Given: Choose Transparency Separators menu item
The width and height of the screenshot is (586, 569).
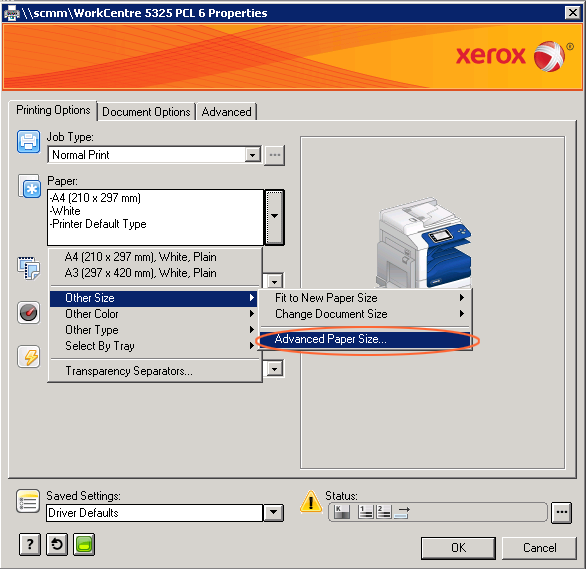Looking at the screenshot, I should [155, 371].
